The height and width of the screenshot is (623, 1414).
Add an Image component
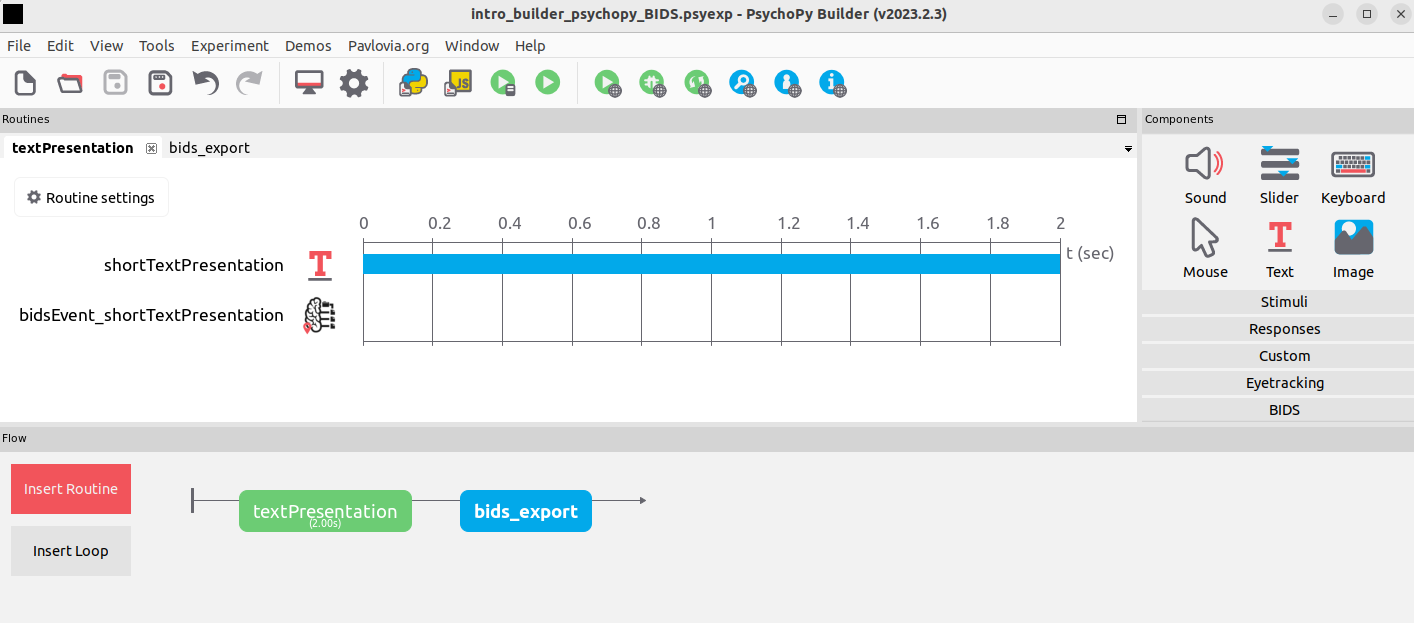pos(1353,249)
